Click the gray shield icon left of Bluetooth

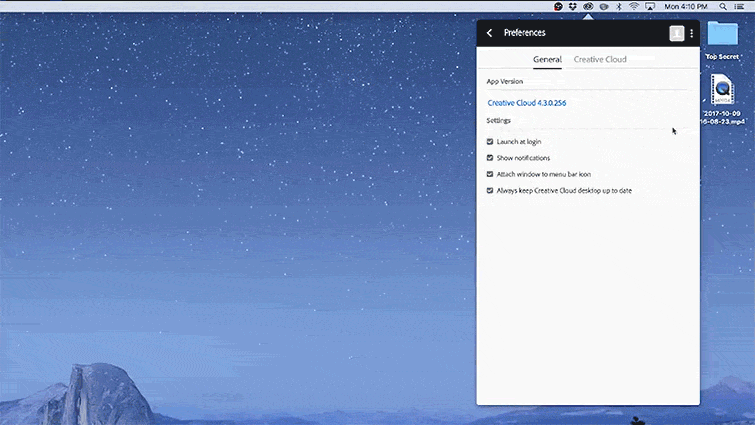pos(604,6)
